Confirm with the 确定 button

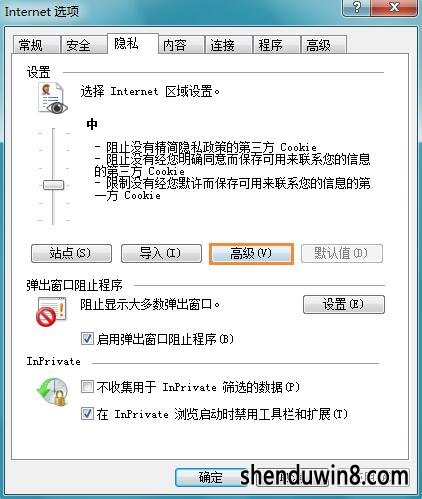click(211, 477)
